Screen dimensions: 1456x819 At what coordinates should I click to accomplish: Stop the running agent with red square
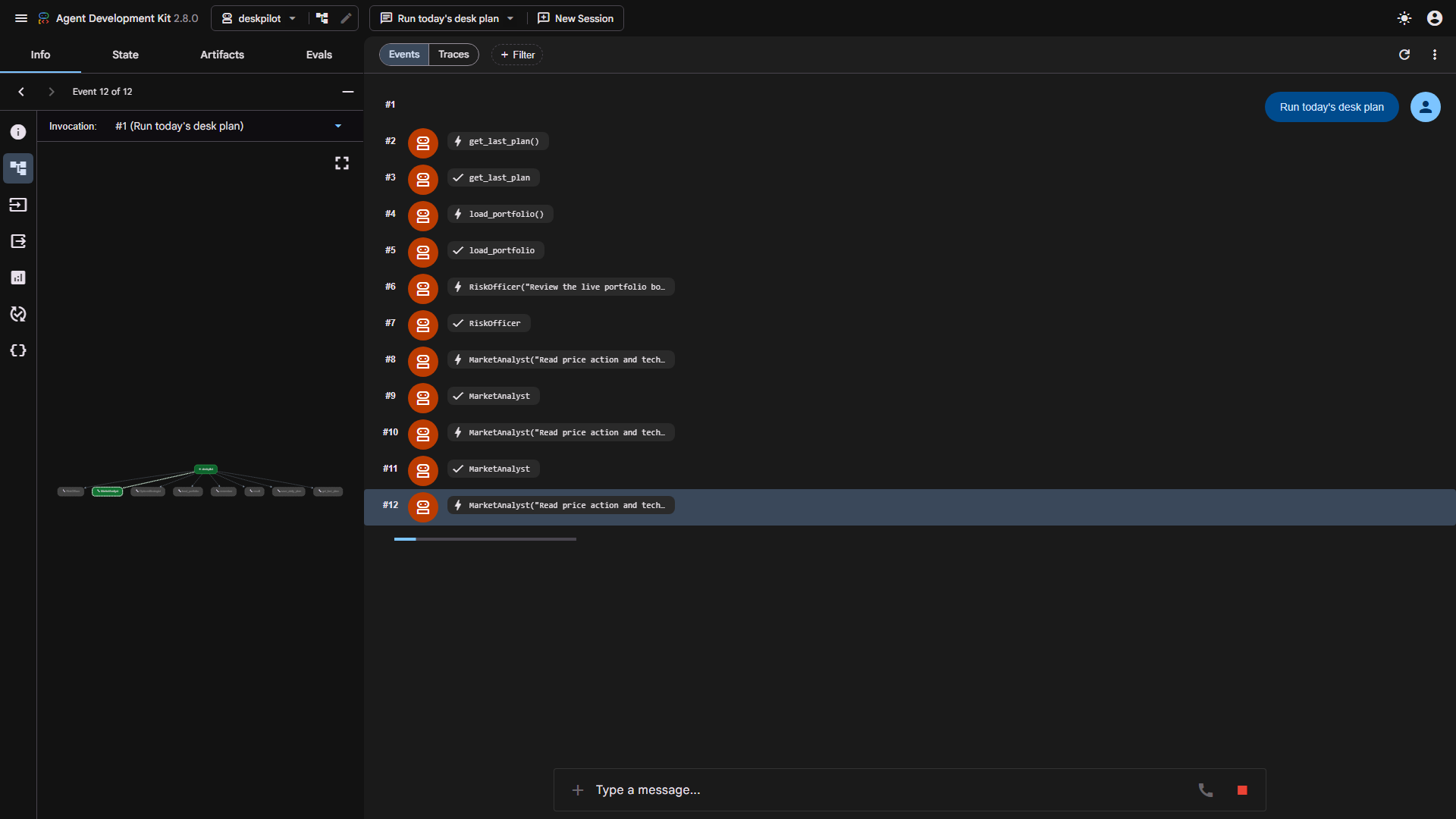click(x=1242, y=790)
